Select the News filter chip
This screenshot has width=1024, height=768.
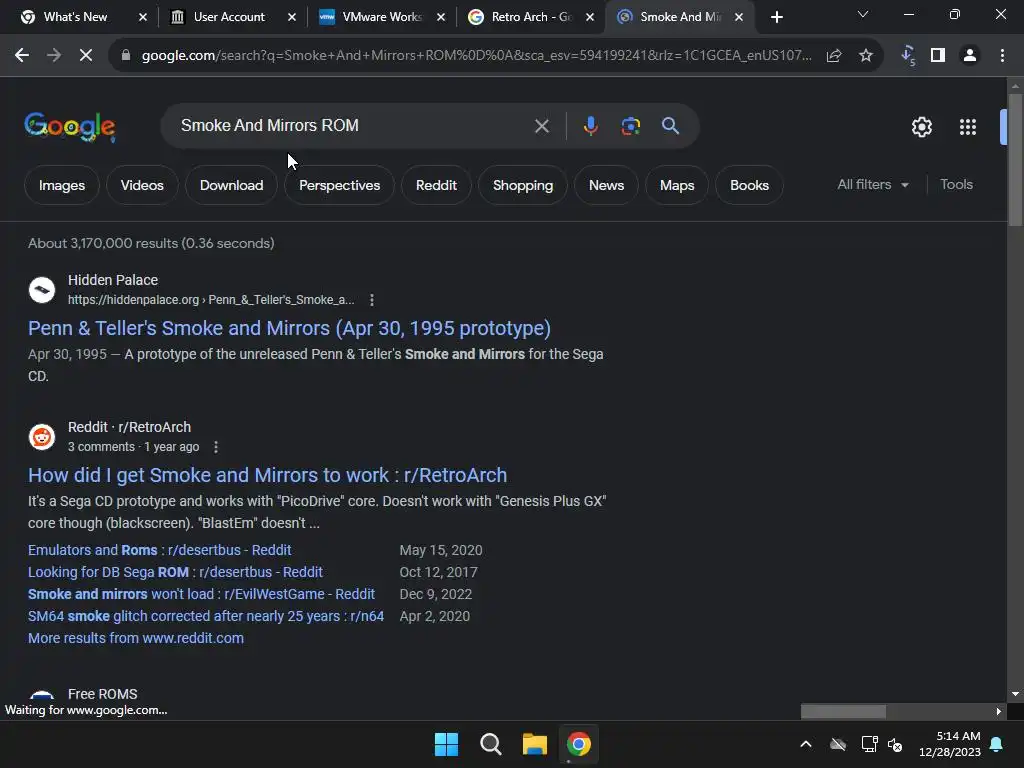click(606, 185)
